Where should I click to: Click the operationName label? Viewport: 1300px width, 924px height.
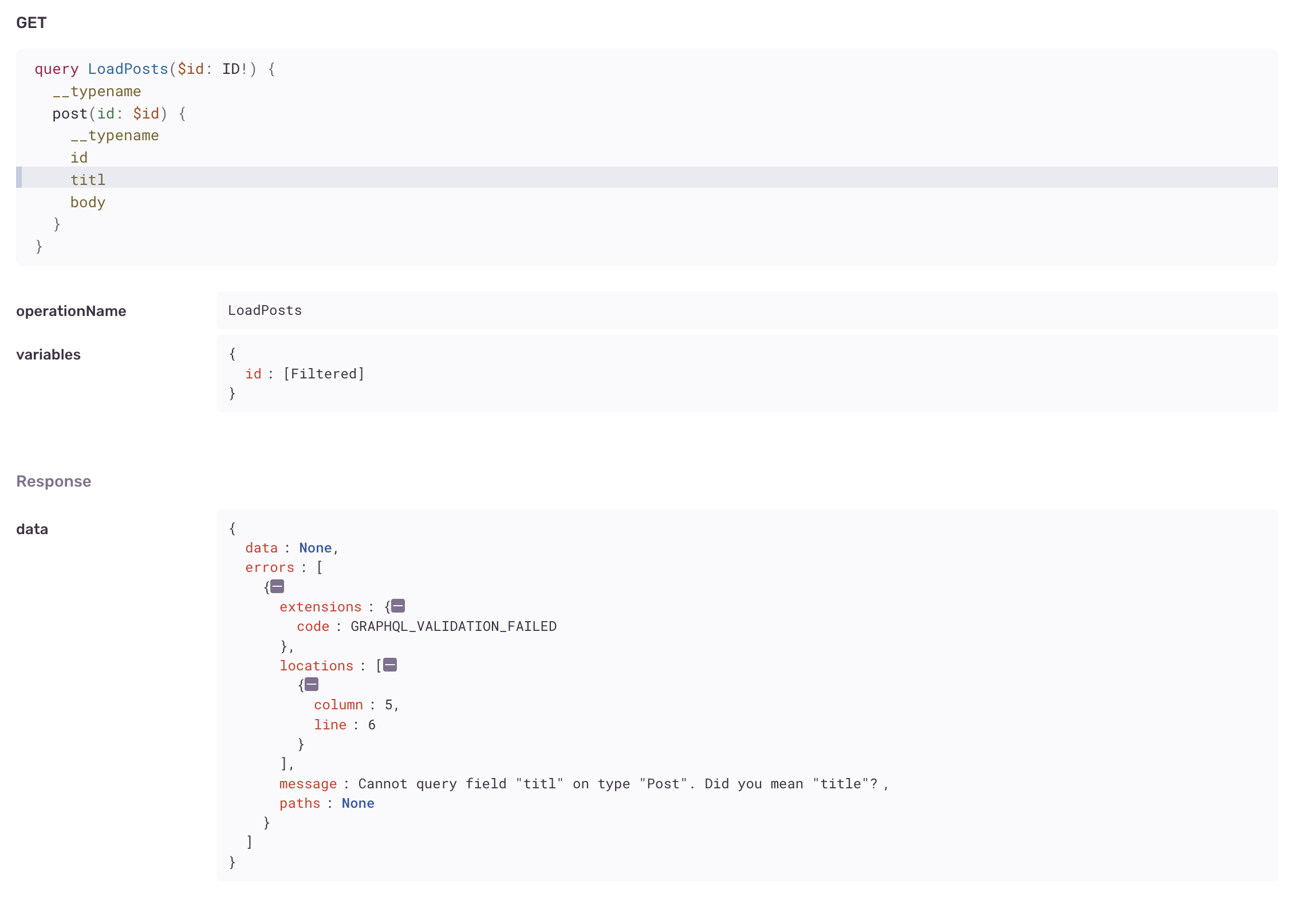pyautogui.click(x=71, y=311)
